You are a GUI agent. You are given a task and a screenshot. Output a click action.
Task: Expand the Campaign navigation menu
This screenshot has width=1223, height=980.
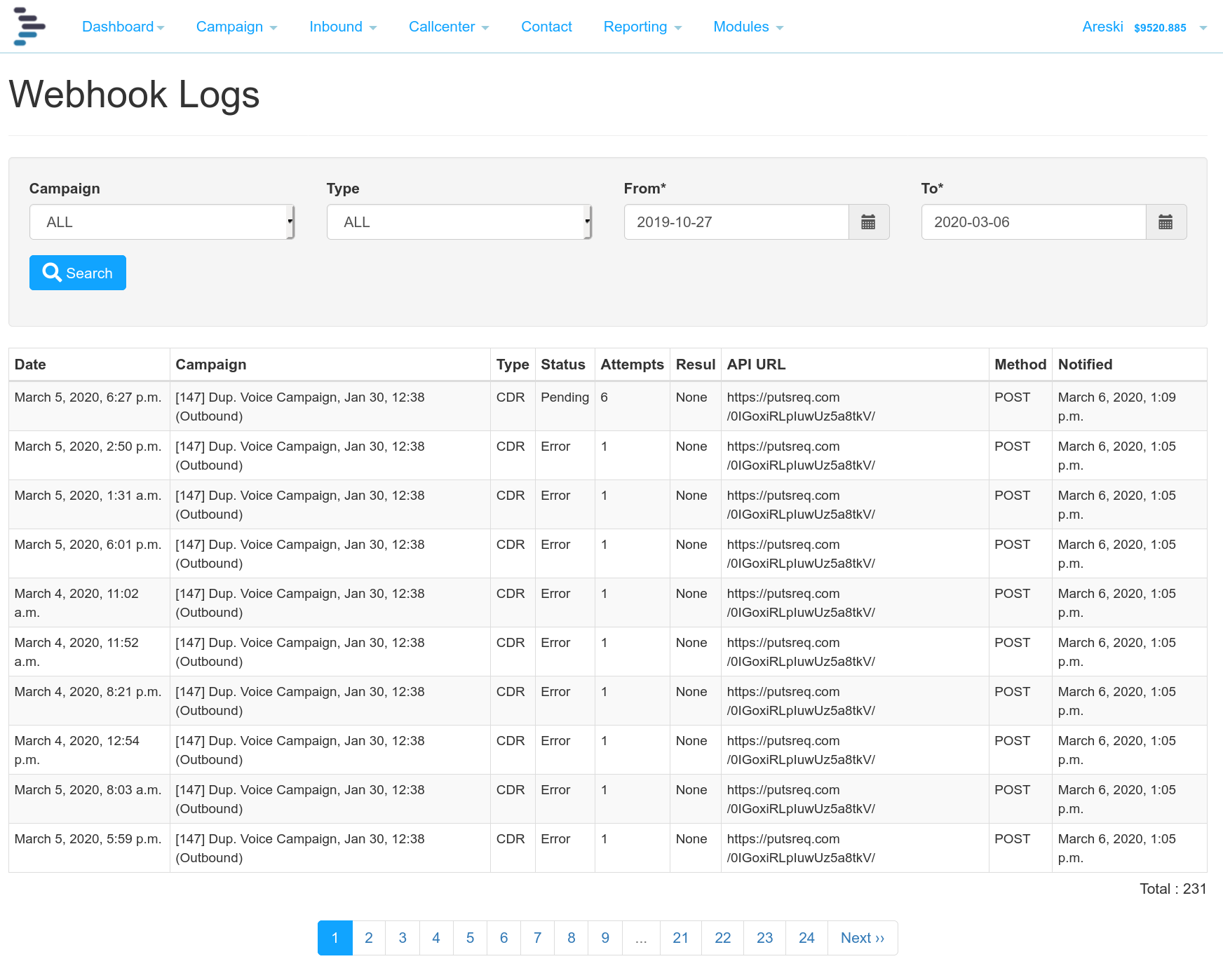pos(237,27)
